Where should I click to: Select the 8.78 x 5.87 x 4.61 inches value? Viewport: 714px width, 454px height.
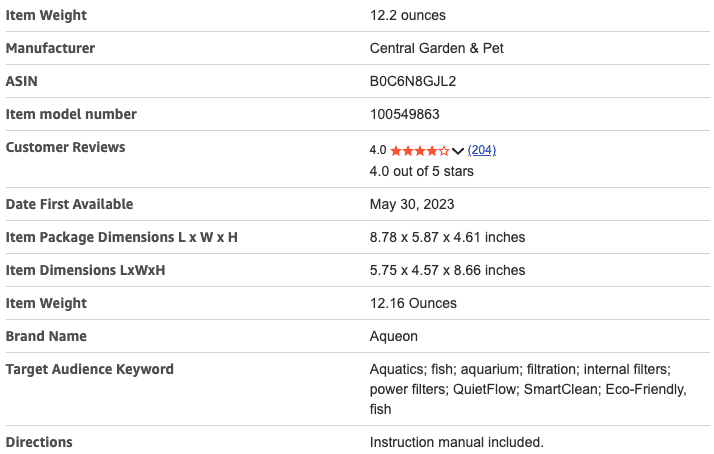click(447, 237)
